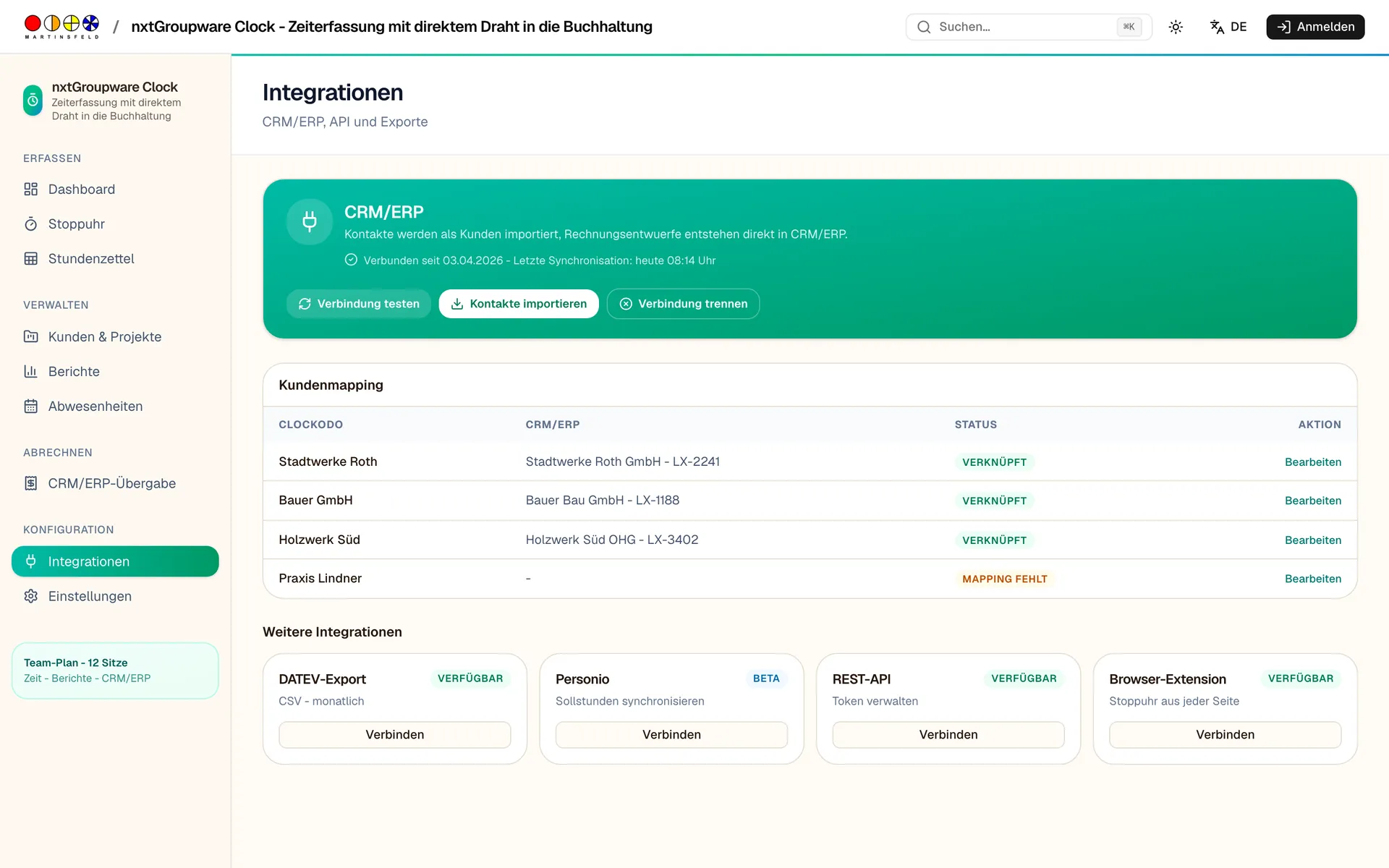This screenshot has width=1389, height=868.
Task: Click the search magnifier icon
Action: [924, 27]
